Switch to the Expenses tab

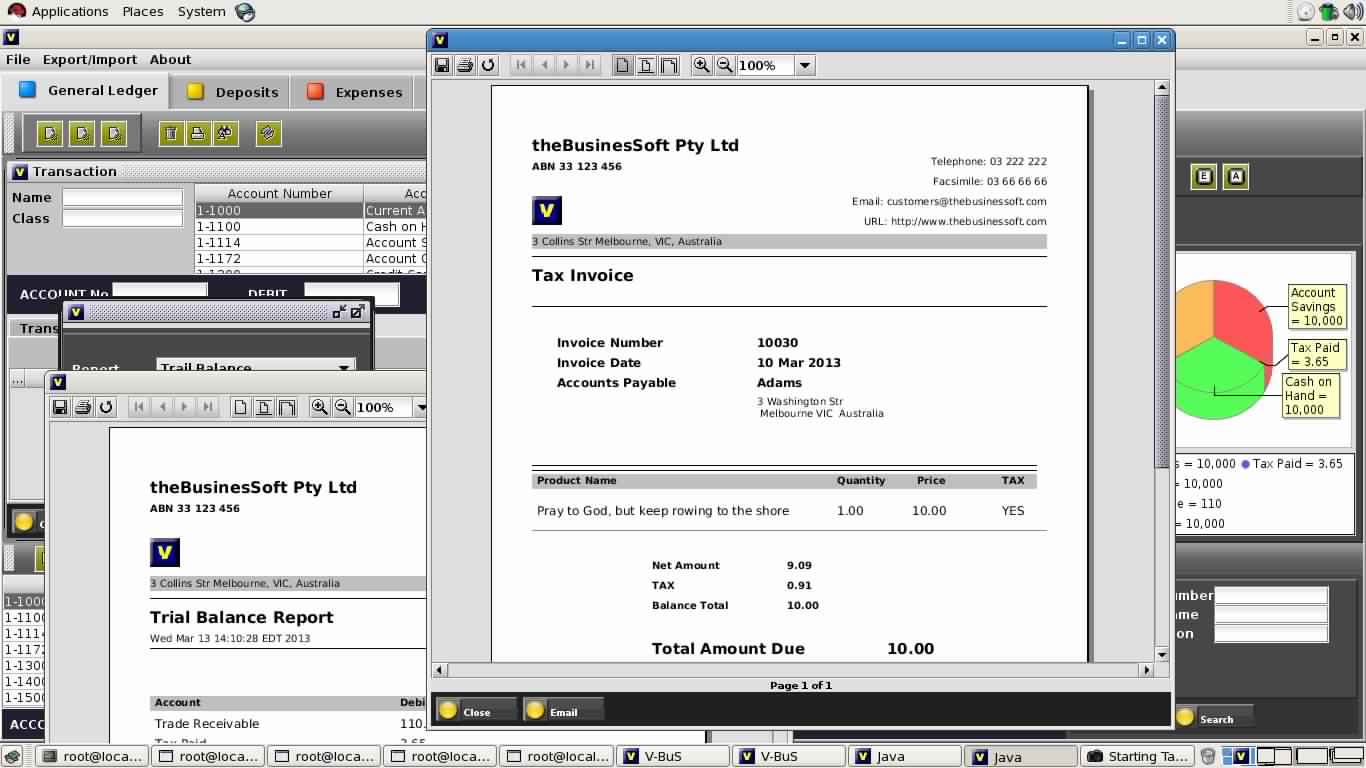(x=354, y=92)
